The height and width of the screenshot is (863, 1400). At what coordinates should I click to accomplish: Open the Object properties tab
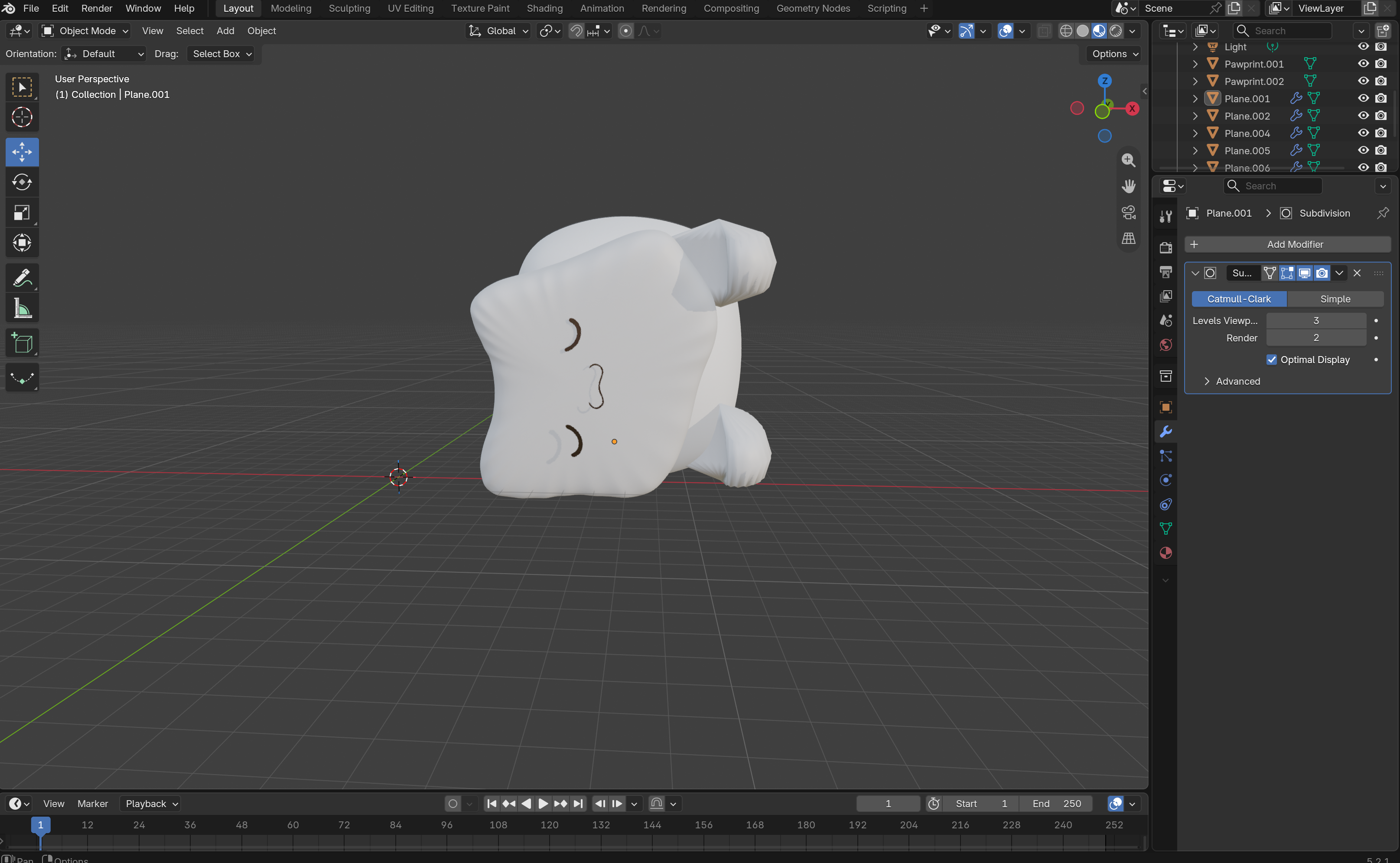[x=1166, y=407]
